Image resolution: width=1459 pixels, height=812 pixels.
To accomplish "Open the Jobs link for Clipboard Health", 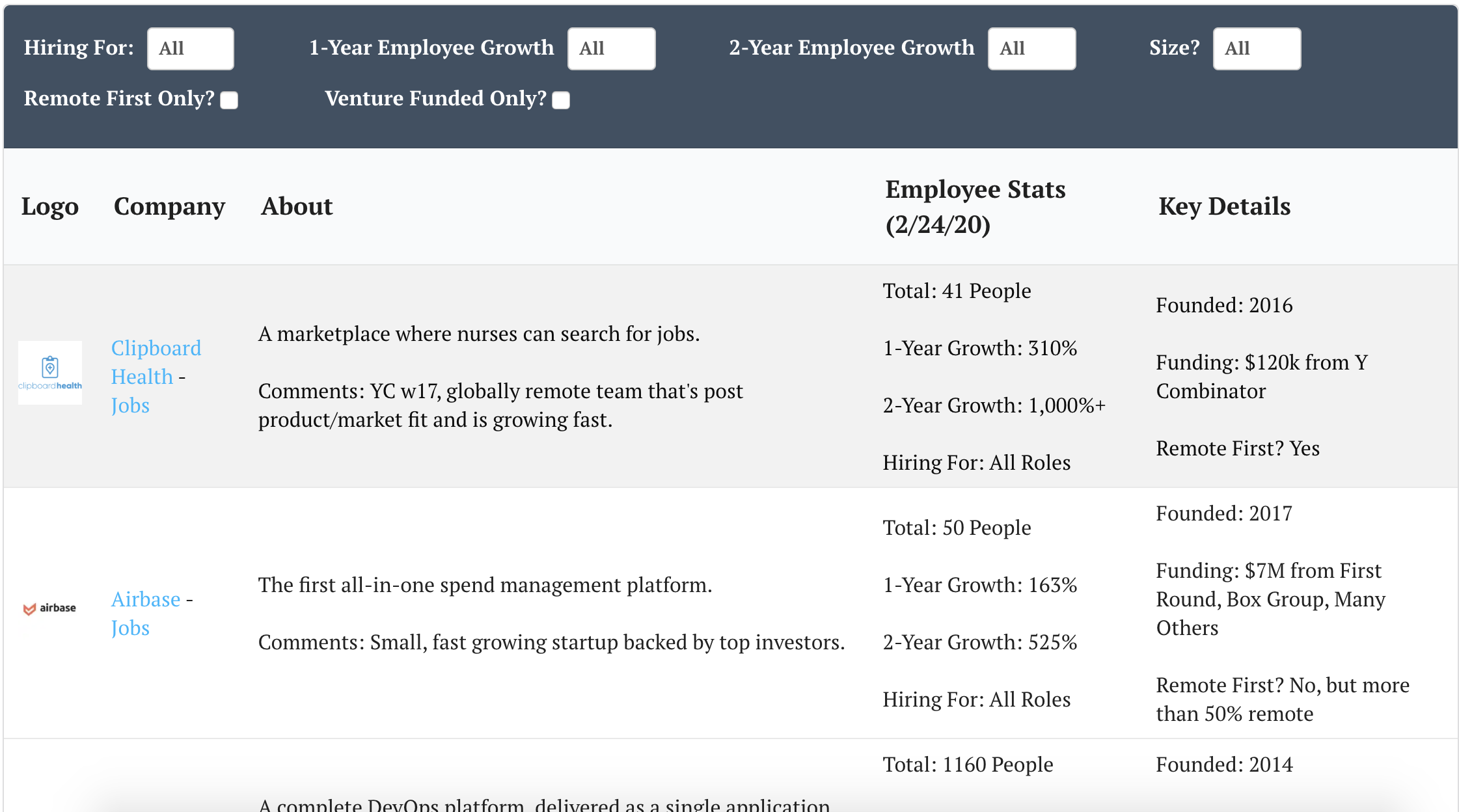I will click(x=130, y=405).
